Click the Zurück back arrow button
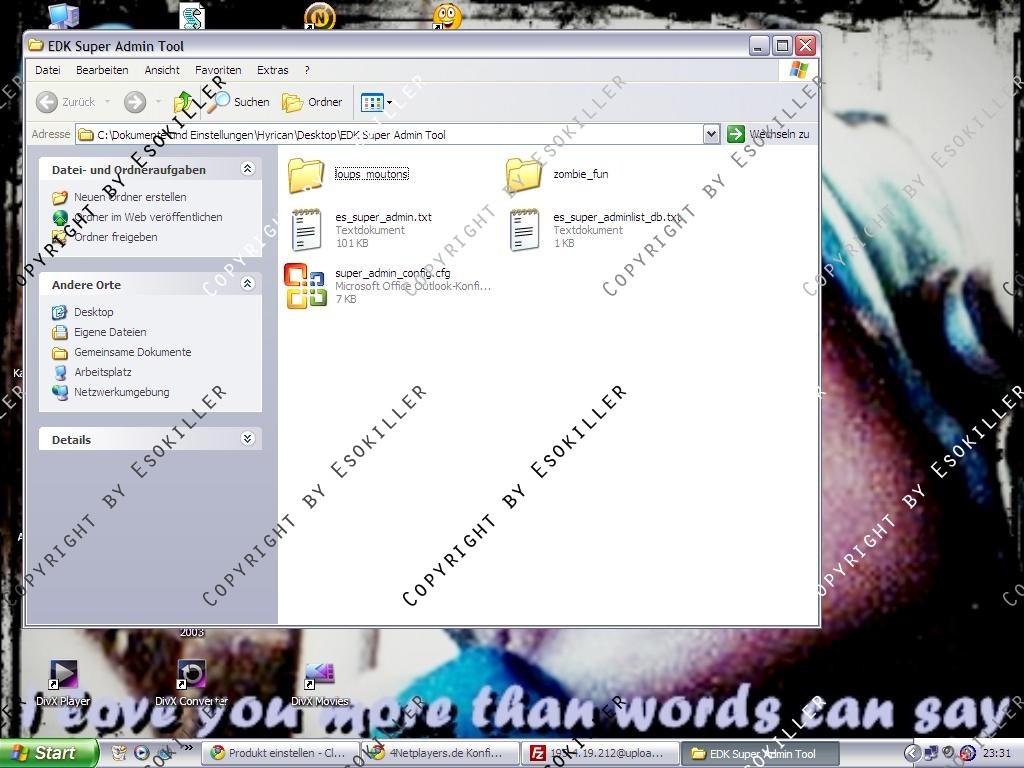This screenshot has height=768, width=1024. pos(65,102)
